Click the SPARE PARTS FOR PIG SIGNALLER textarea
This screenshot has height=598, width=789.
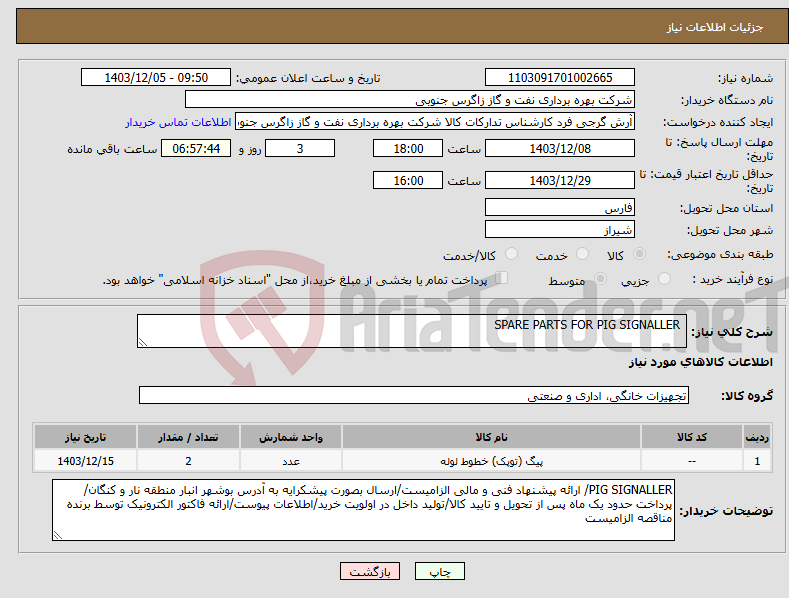[x=412, y=331]
